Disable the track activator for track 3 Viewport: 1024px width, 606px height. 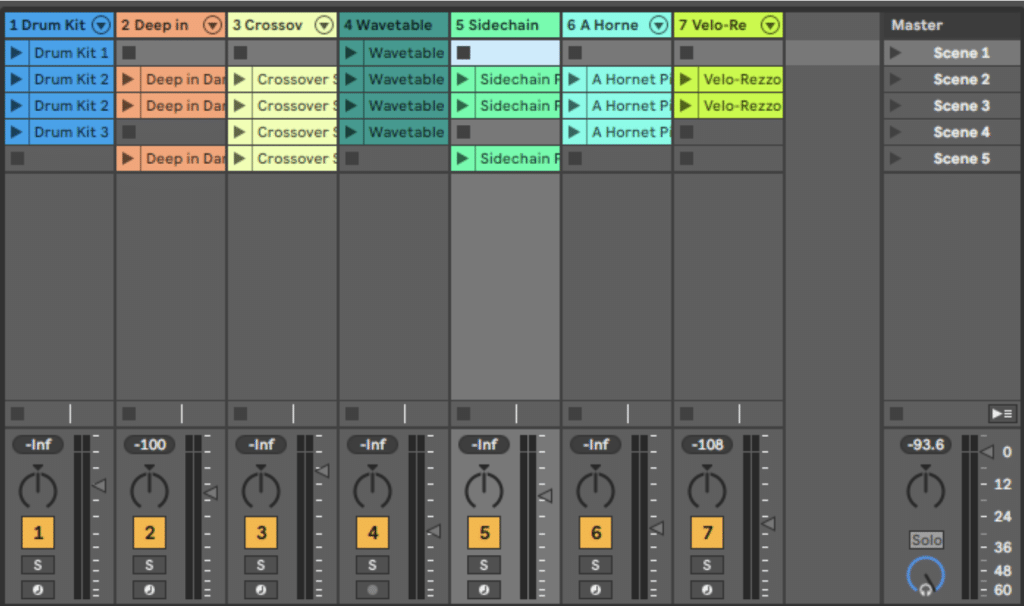pos(261,532)
